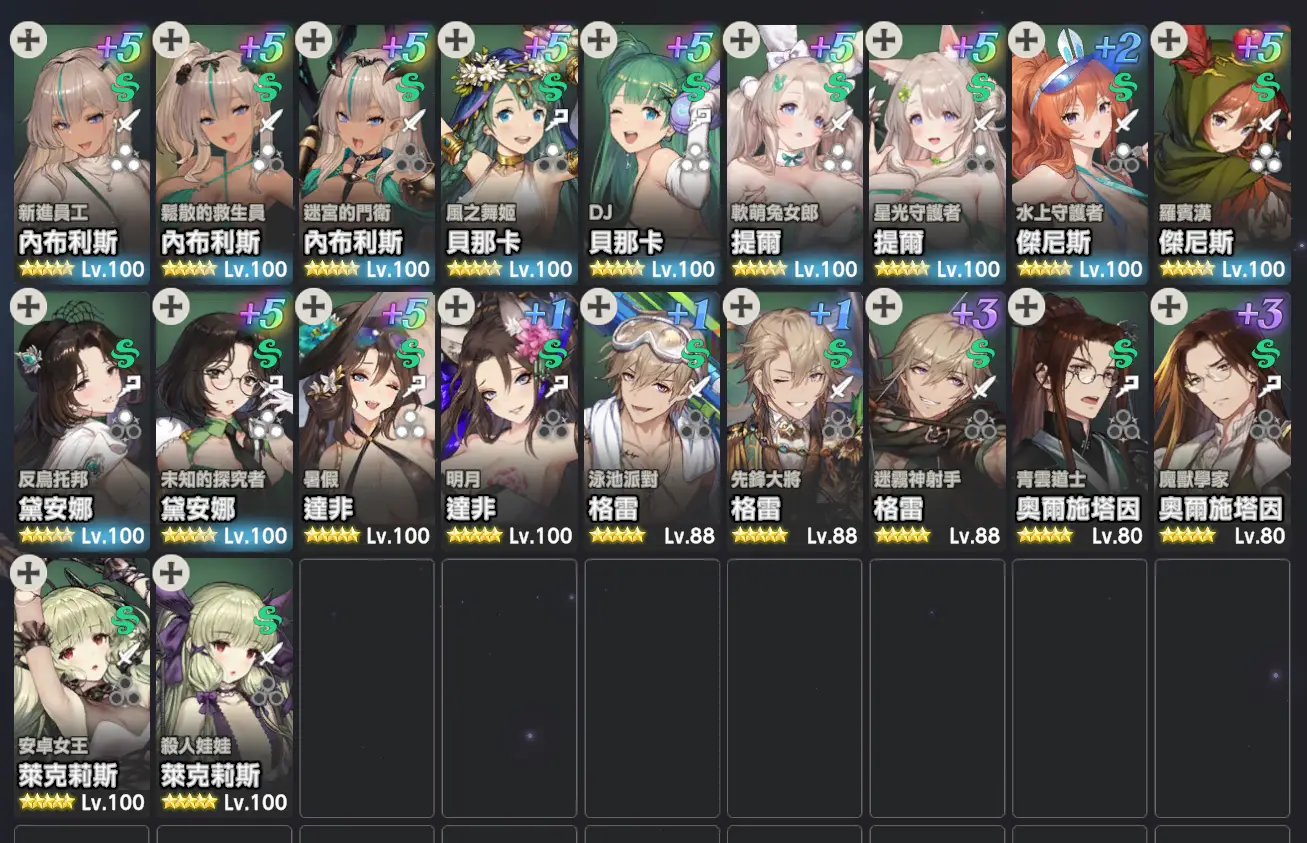Add 羅賓漢 傑尼斯 using its plus icon
The image size is (1307, 843).
1169,41
